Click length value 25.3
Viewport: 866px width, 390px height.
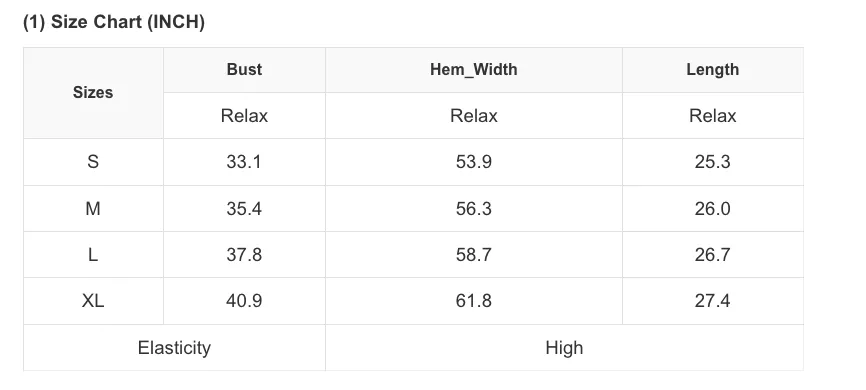tap(712, 162)
